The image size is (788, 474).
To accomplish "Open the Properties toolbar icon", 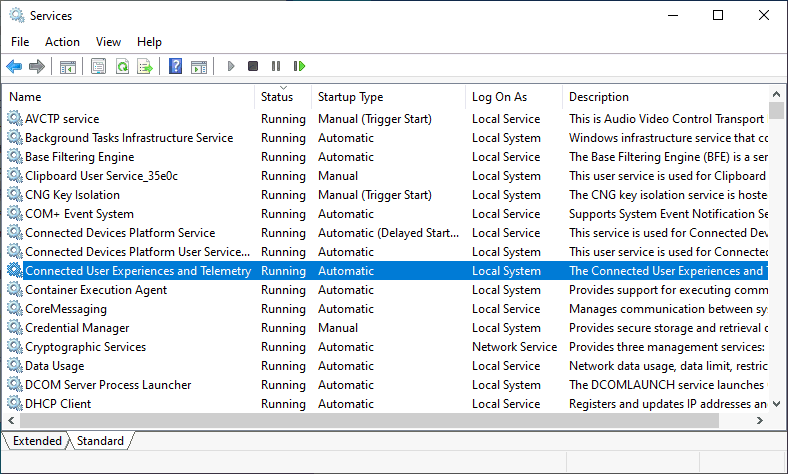I will click(x=98, y=66).
